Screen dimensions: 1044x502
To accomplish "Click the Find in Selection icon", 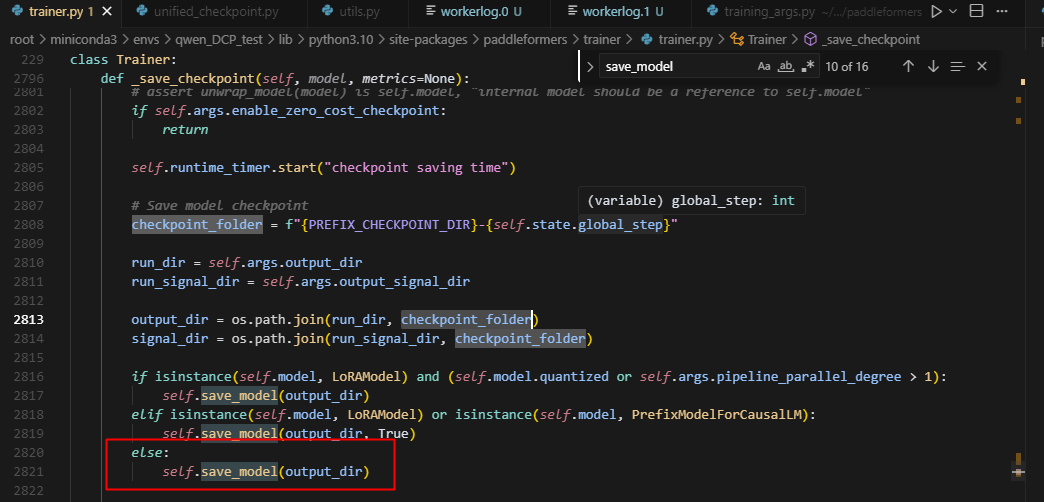I will [x=957, y=66].
